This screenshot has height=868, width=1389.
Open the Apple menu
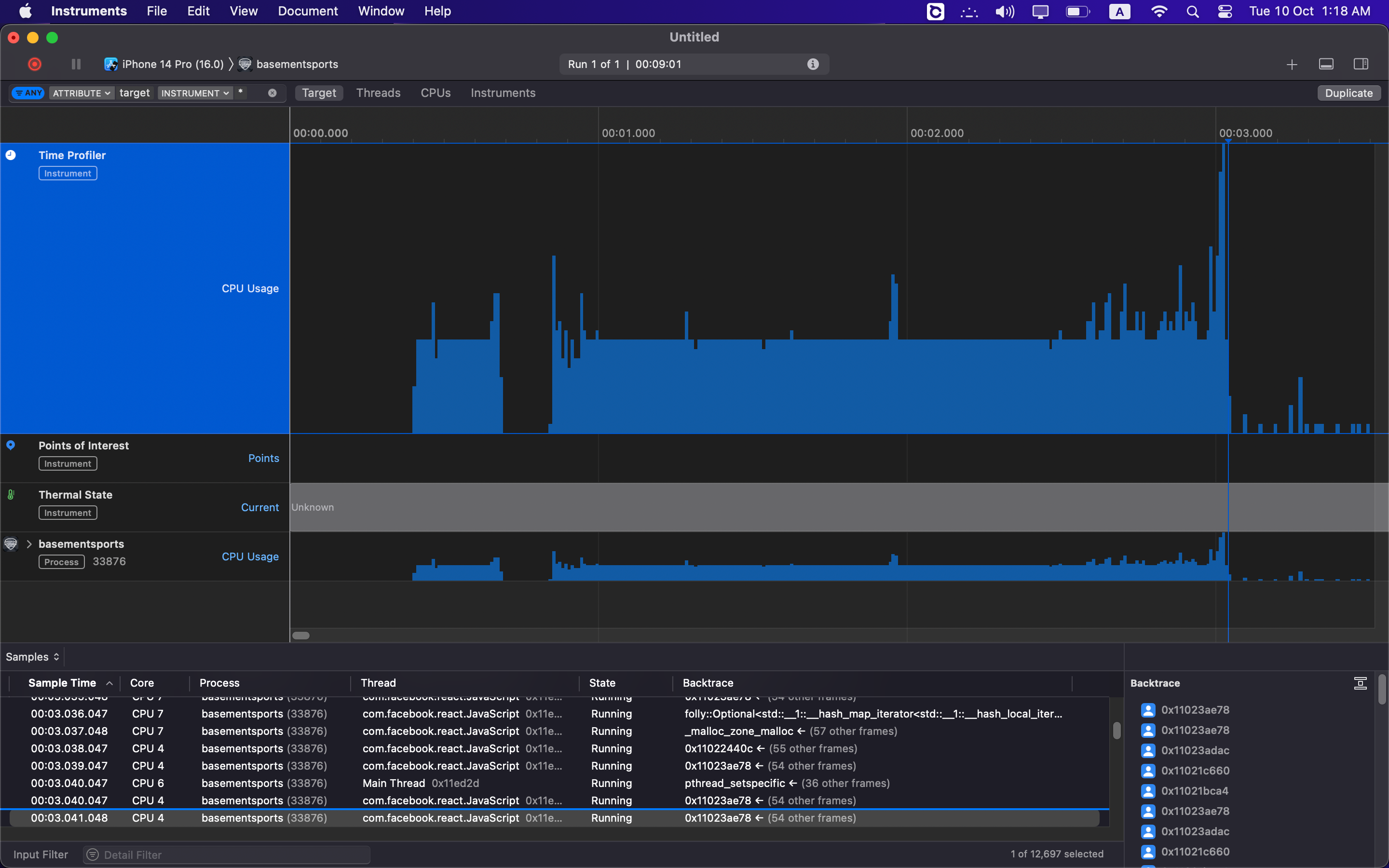click(25, 11)
